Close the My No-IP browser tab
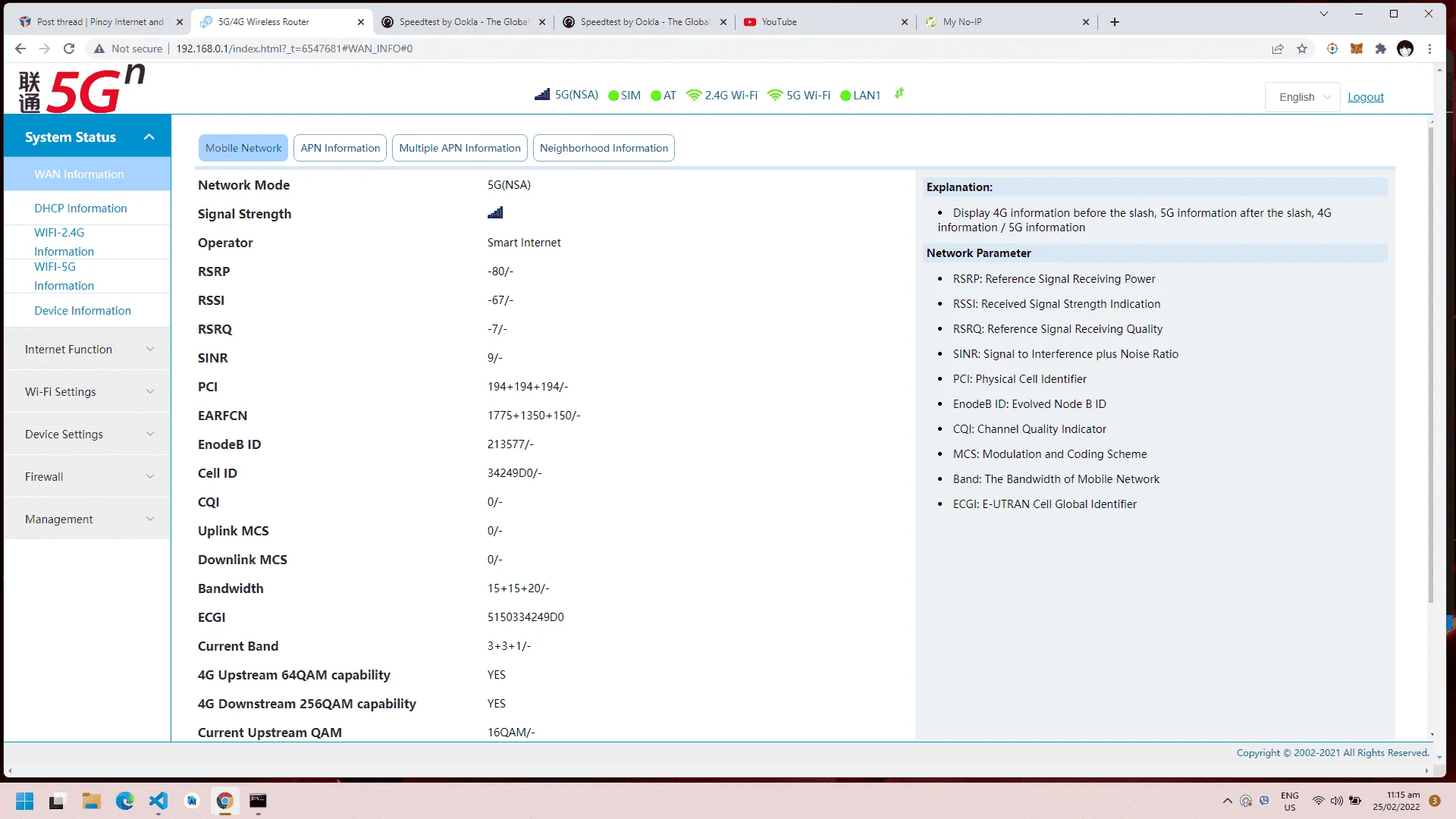The width and height of the screenshot is (1456, 819). pos(1086,22)
